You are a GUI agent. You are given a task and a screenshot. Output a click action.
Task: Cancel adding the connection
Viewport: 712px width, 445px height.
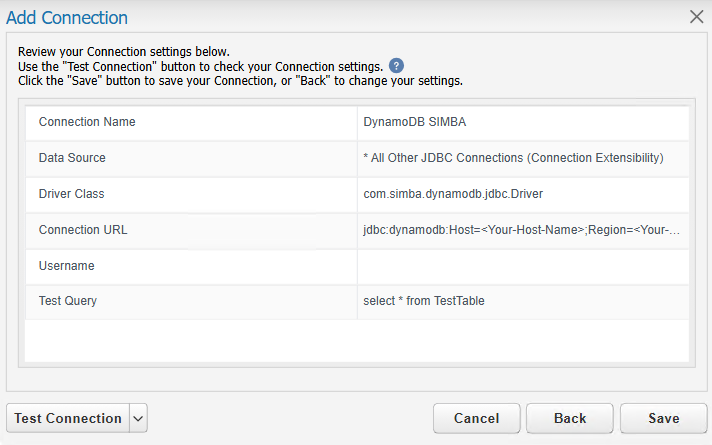click(476, 418)
